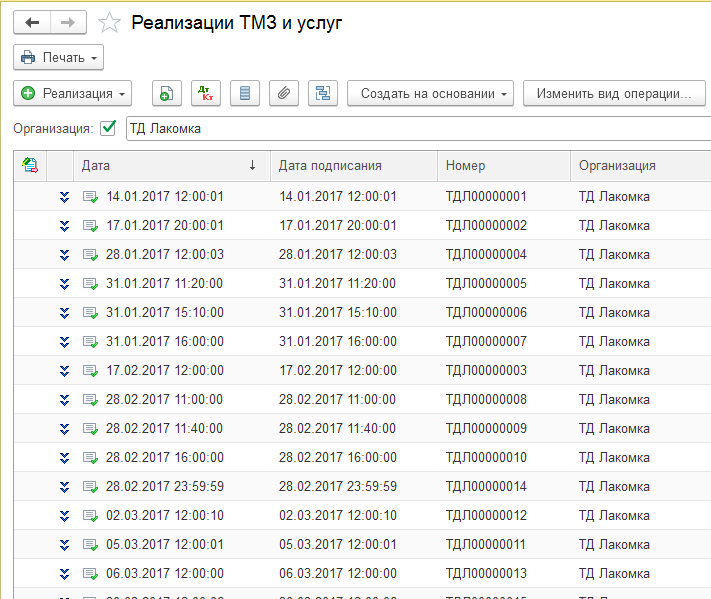Screen dimensions: 711x599
Task: Select the row with number ТДЛ00000001
Action: pyautogui.click(x=486, y=197)
